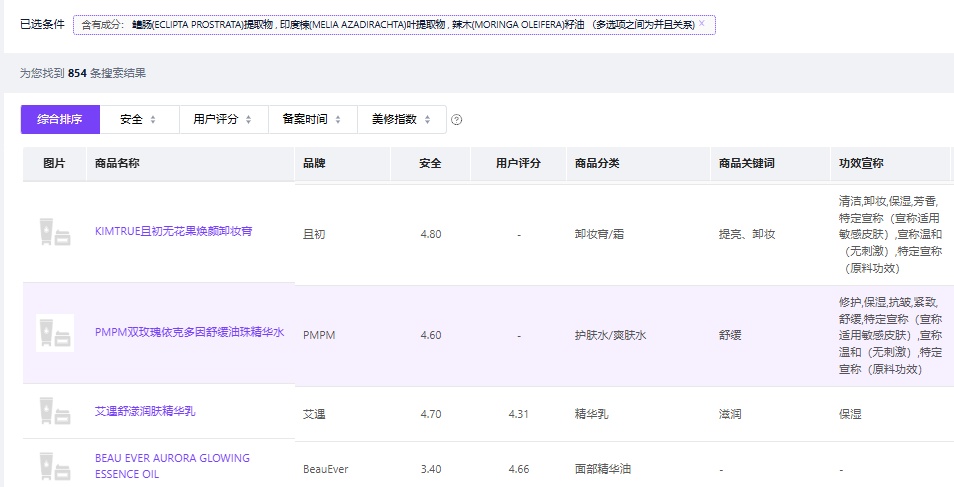
Task: Click the 商品分类 column header
Action: coord(597,163)
